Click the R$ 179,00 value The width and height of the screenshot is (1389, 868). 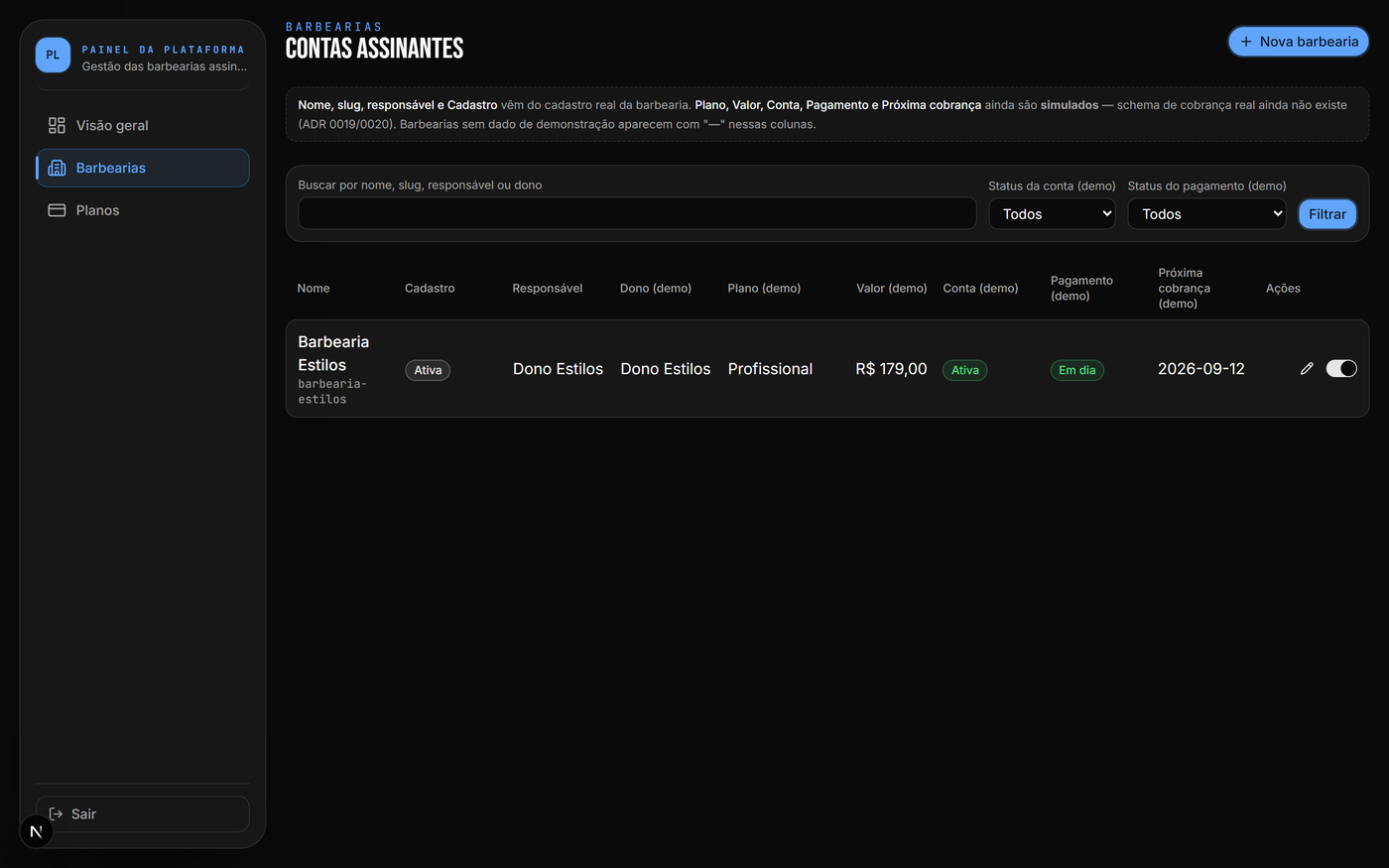[891, 369]
